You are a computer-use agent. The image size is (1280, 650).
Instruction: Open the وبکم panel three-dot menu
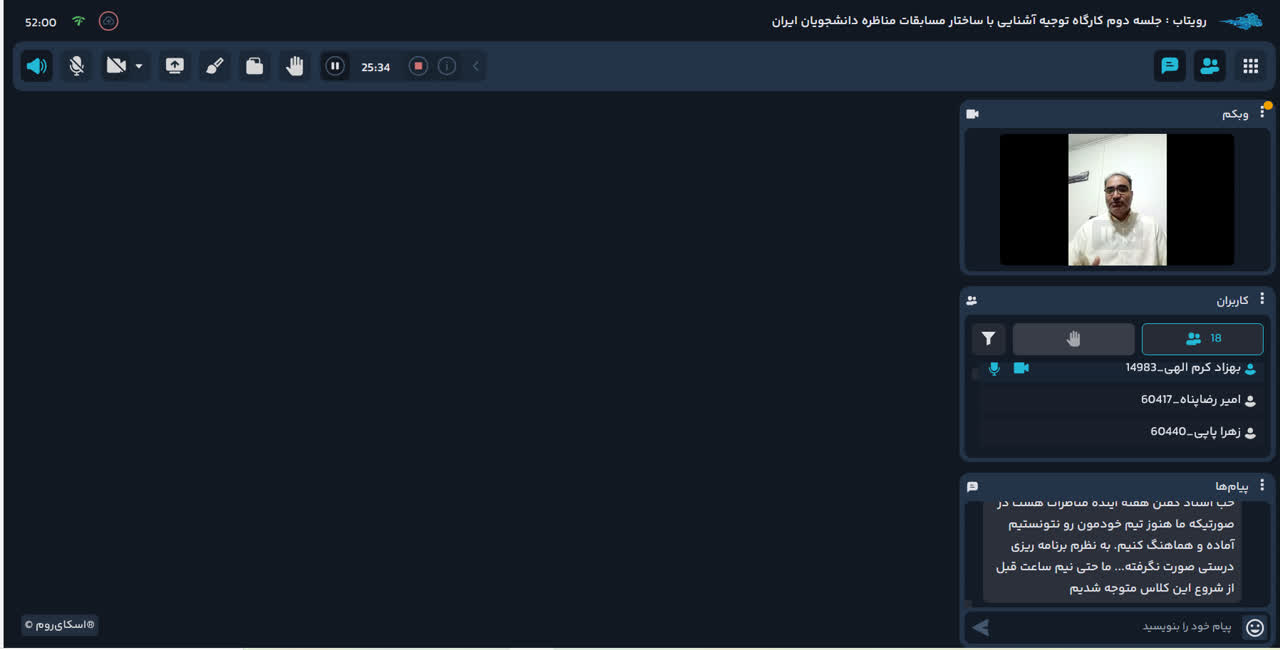tap(1262, 113)
